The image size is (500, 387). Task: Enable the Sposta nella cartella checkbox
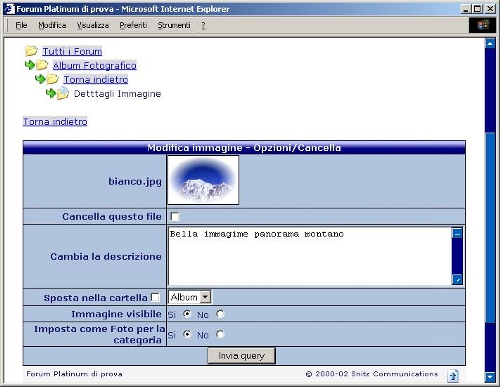coord(155,297)
